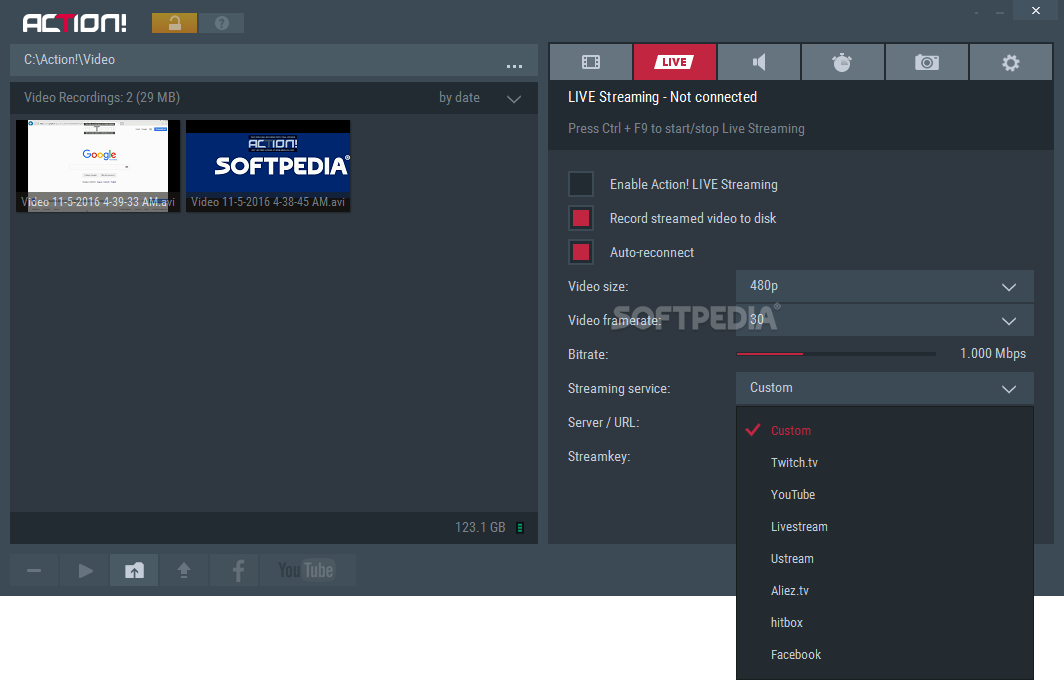Click the help question mark icon
The image size is (1064, 680).
(x=222, y=23)
